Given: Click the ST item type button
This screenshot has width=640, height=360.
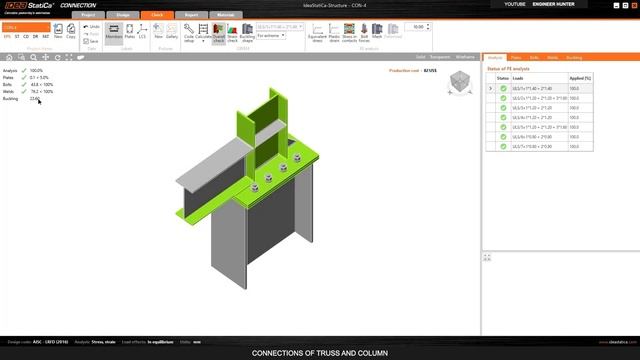Looking at the screenshot, I should point(17,37).
